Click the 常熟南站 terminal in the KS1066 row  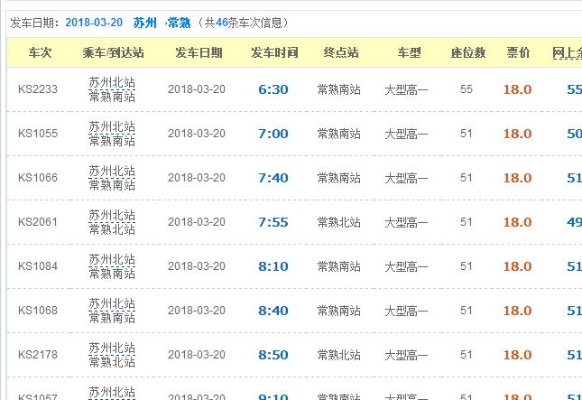pyautogui.click(x=339, y=178)
